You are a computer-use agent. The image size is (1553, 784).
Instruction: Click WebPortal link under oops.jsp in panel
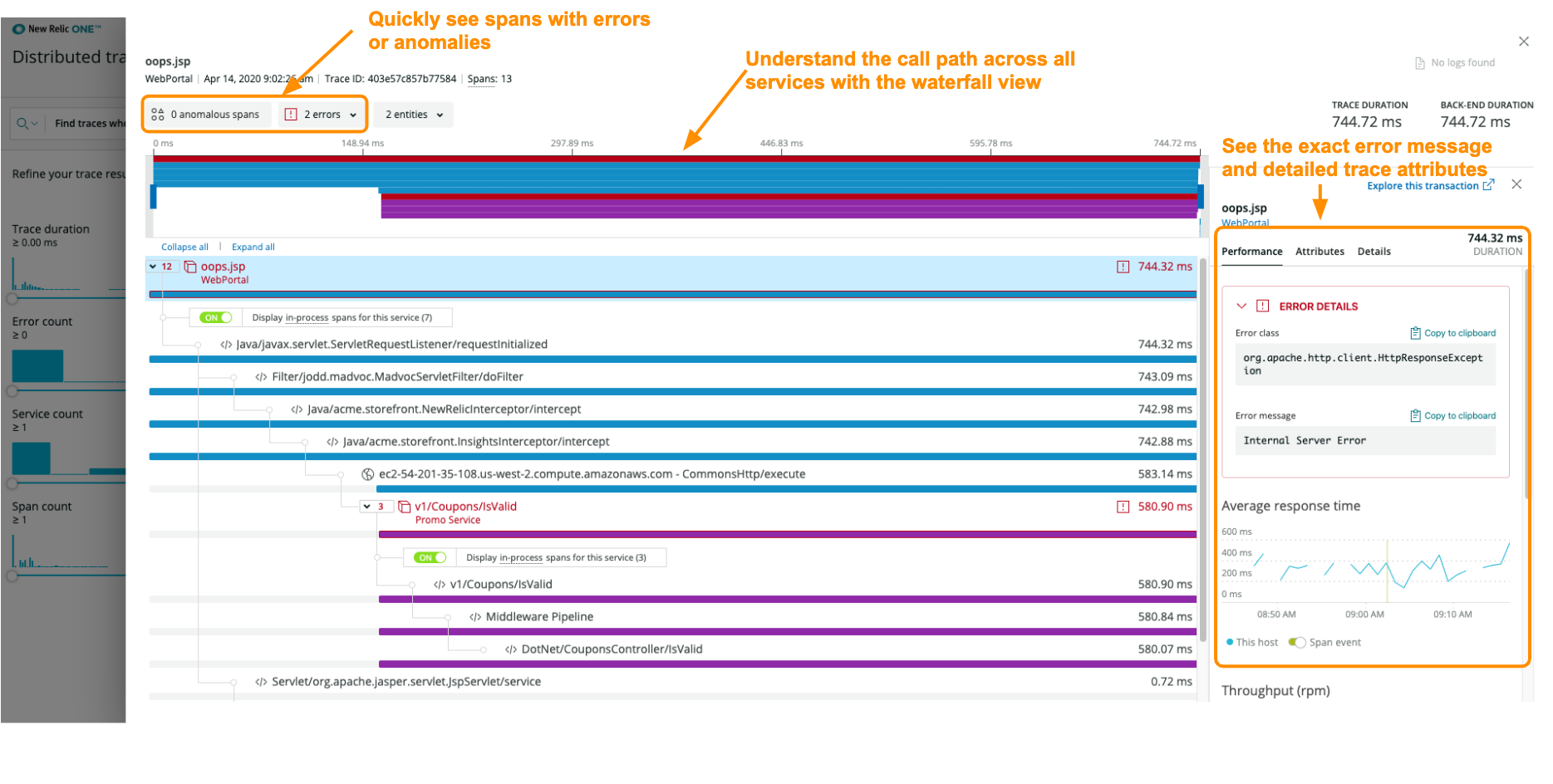pyautogui.click(x=1245, y=223)
